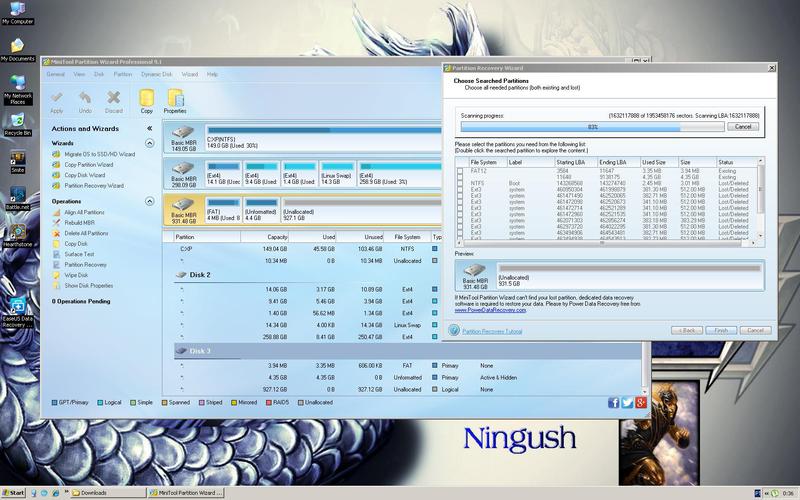Click wizard list horizontal scroll-right arrow
Screen dimensions: 800x500
753,243
